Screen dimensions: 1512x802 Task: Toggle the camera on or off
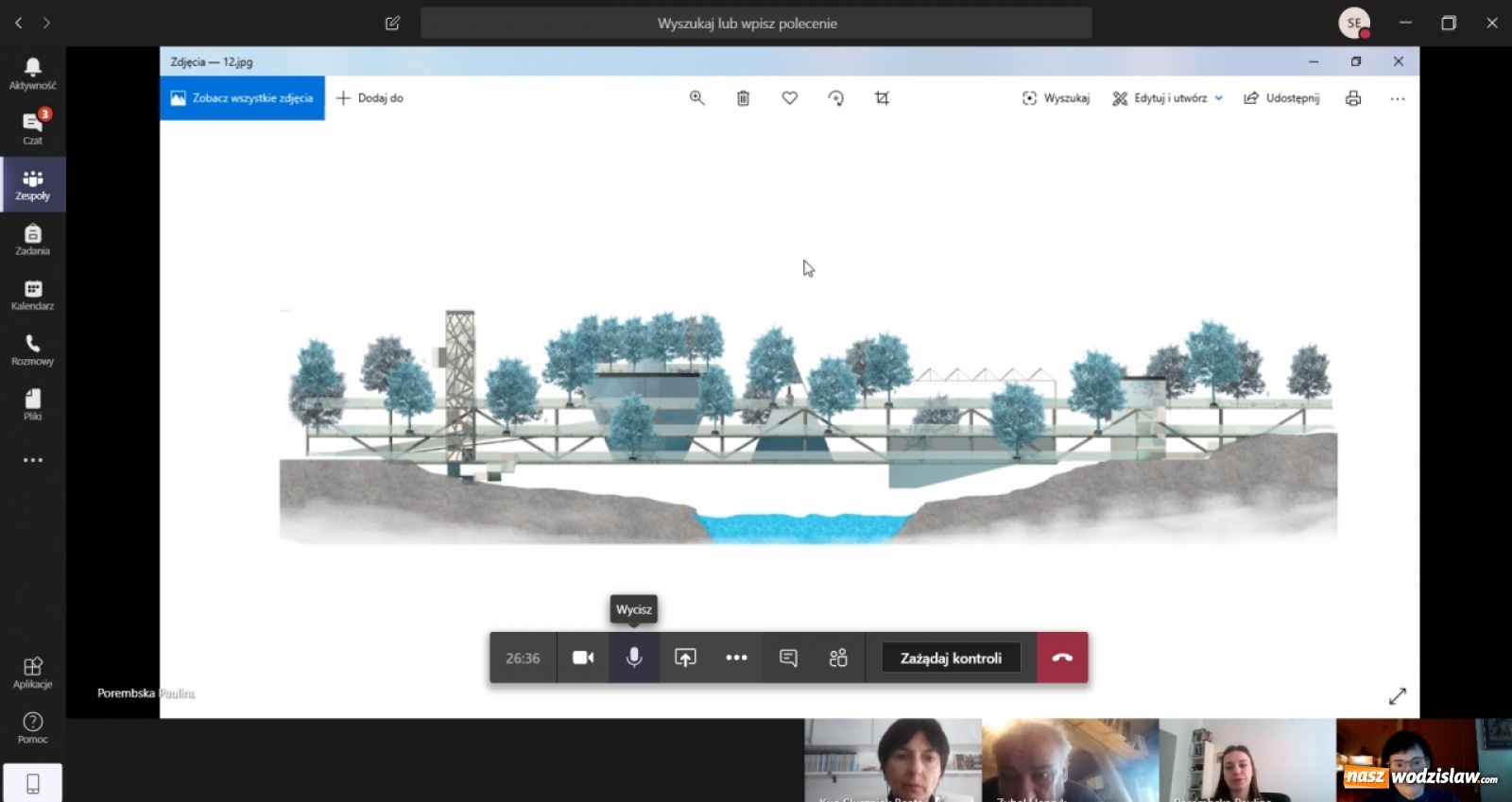click(x=583, y=657)
